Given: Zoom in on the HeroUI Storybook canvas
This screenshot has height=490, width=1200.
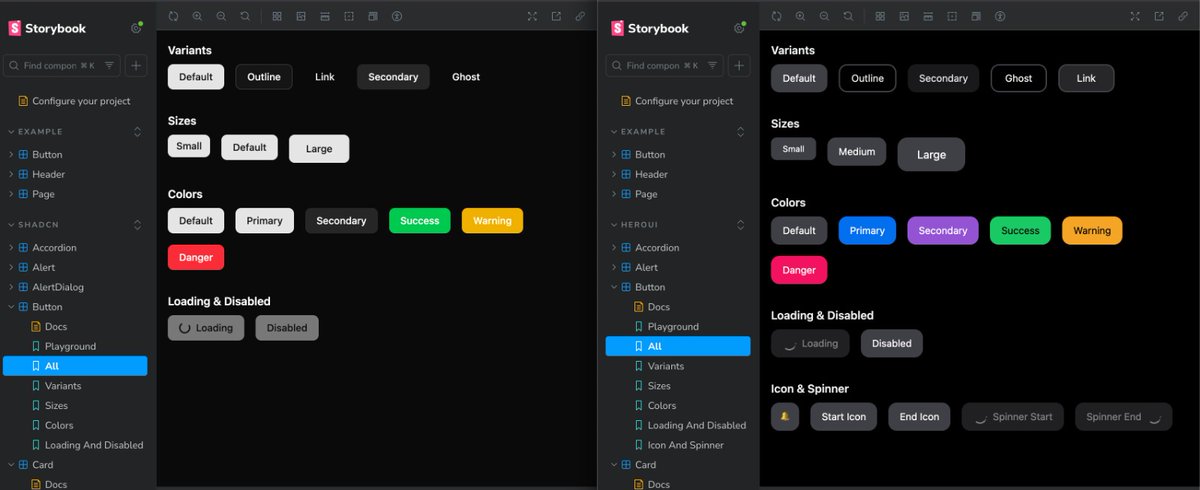Looking at the screenshot, I should (x=800, y=16).
